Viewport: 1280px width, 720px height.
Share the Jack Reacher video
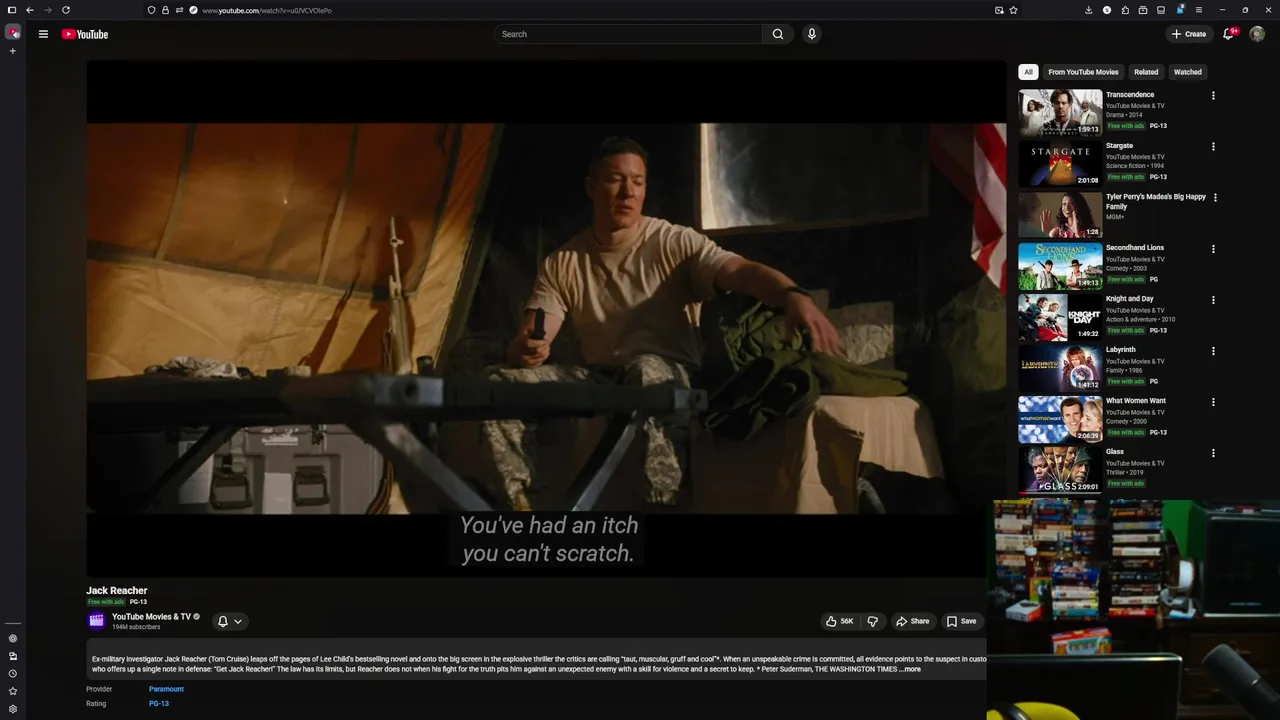[x=912, y=621]
